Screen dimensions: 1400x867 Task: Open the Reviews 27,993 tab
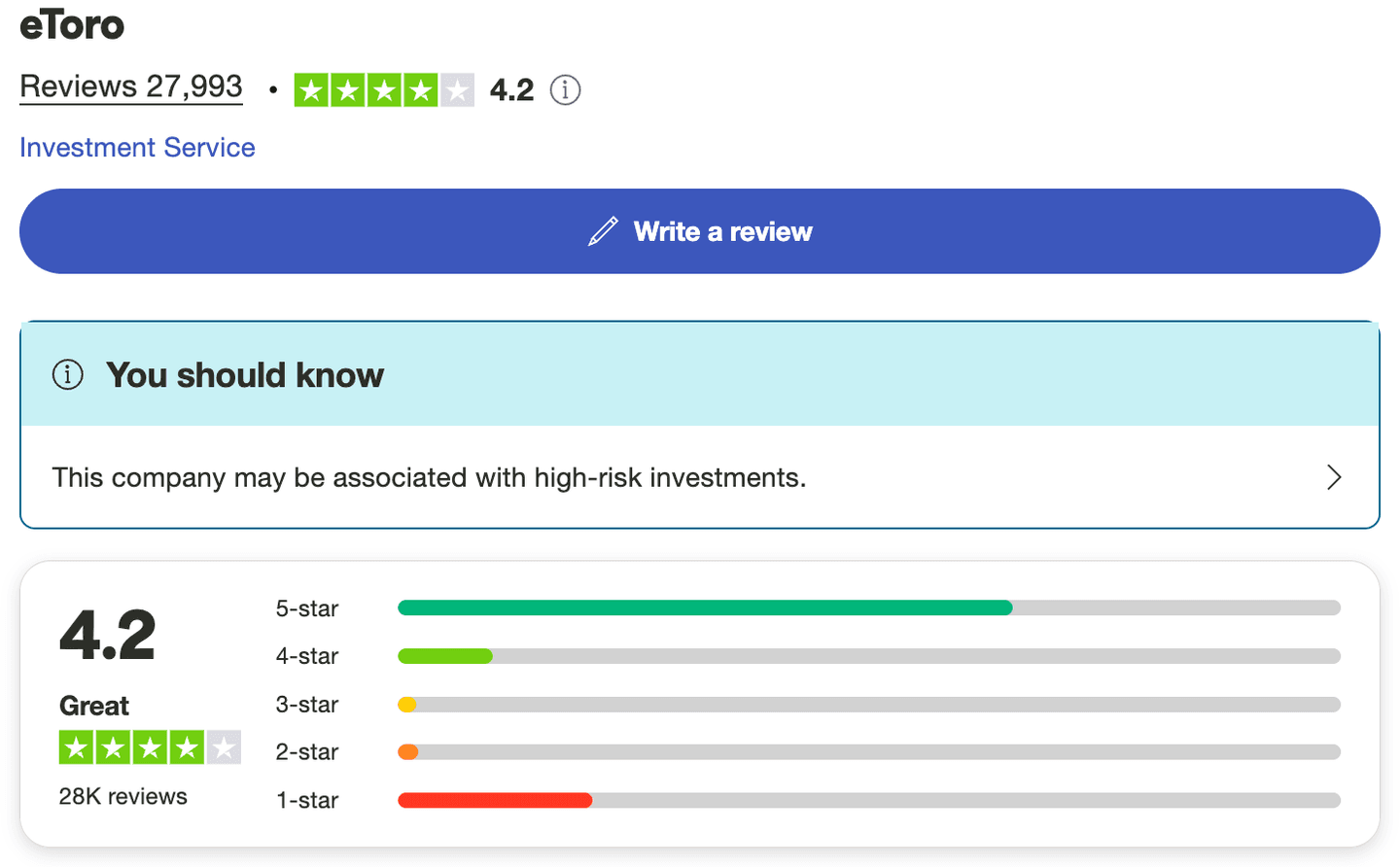click(130, 87)
